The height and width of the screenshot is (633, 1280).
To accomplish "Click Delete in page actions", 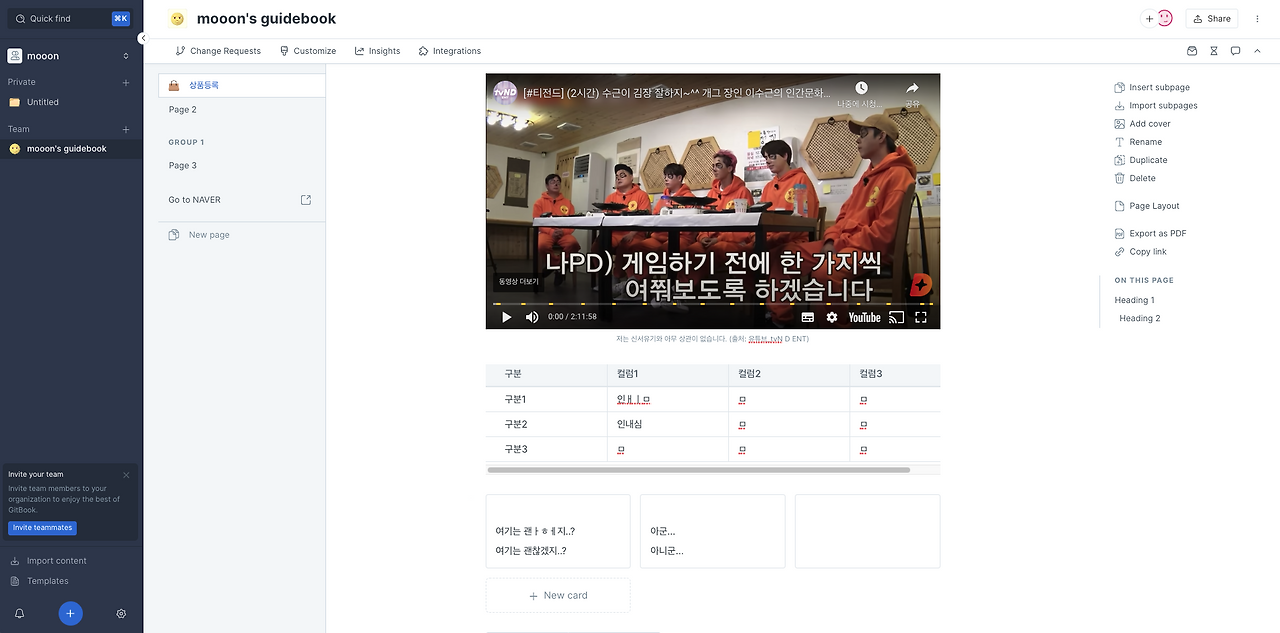I will [1135, 178].
